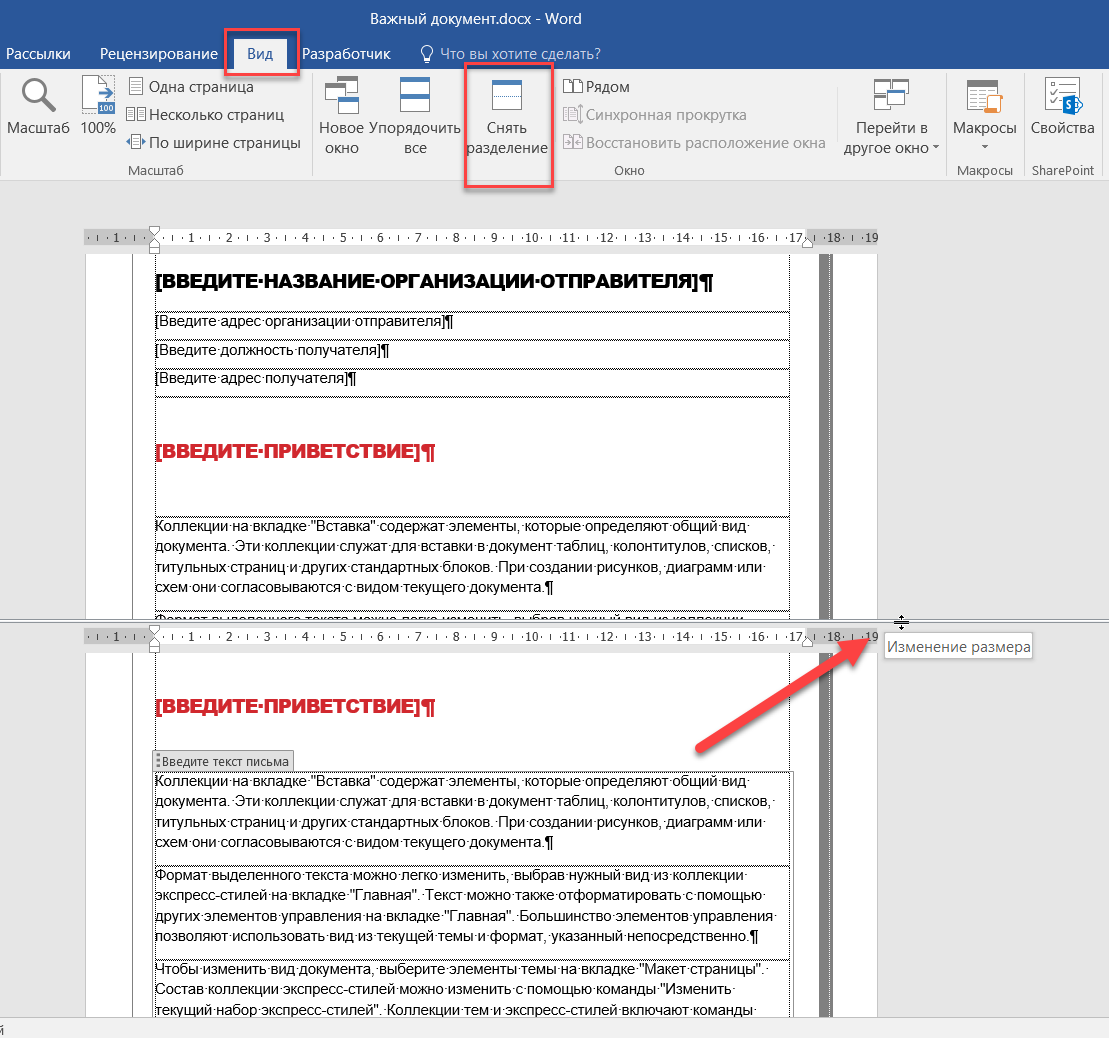Set zoom to 100% icon
Viewport: 1109px width, 1038px height.
tap(98, 106)
